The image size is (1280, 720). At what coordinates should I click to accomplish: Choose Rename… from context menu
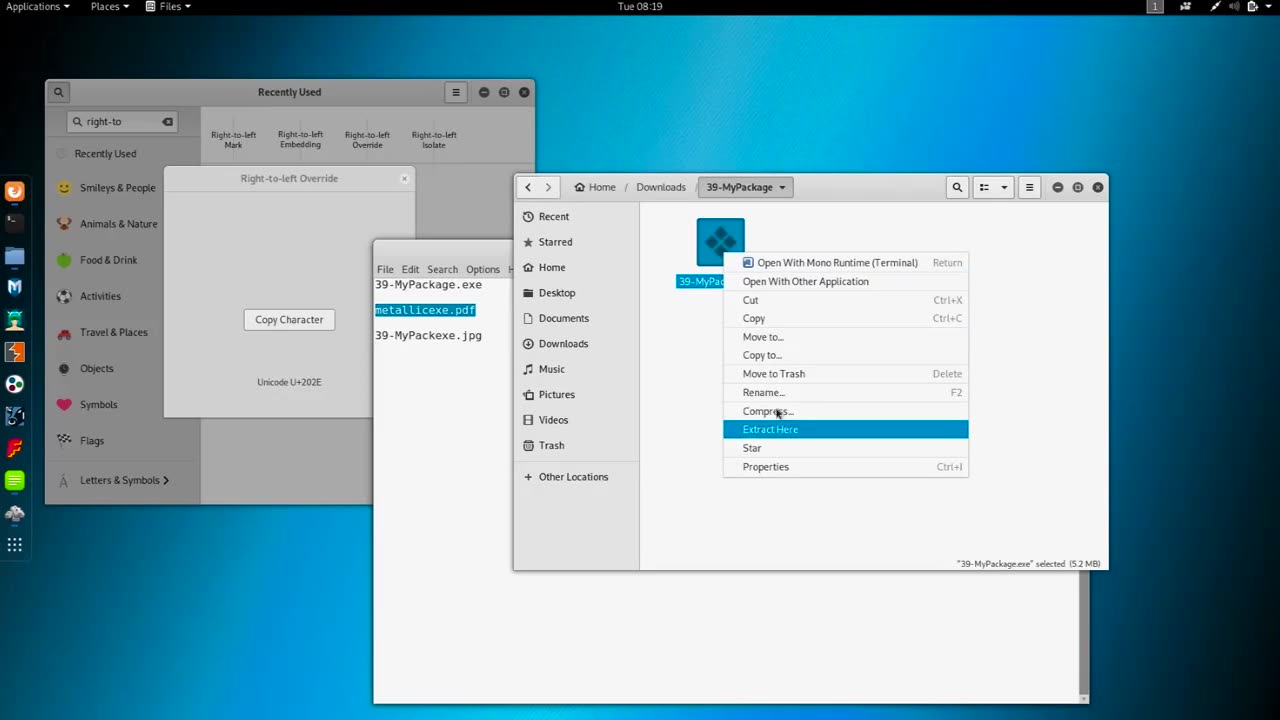click(x=845, y=392)
